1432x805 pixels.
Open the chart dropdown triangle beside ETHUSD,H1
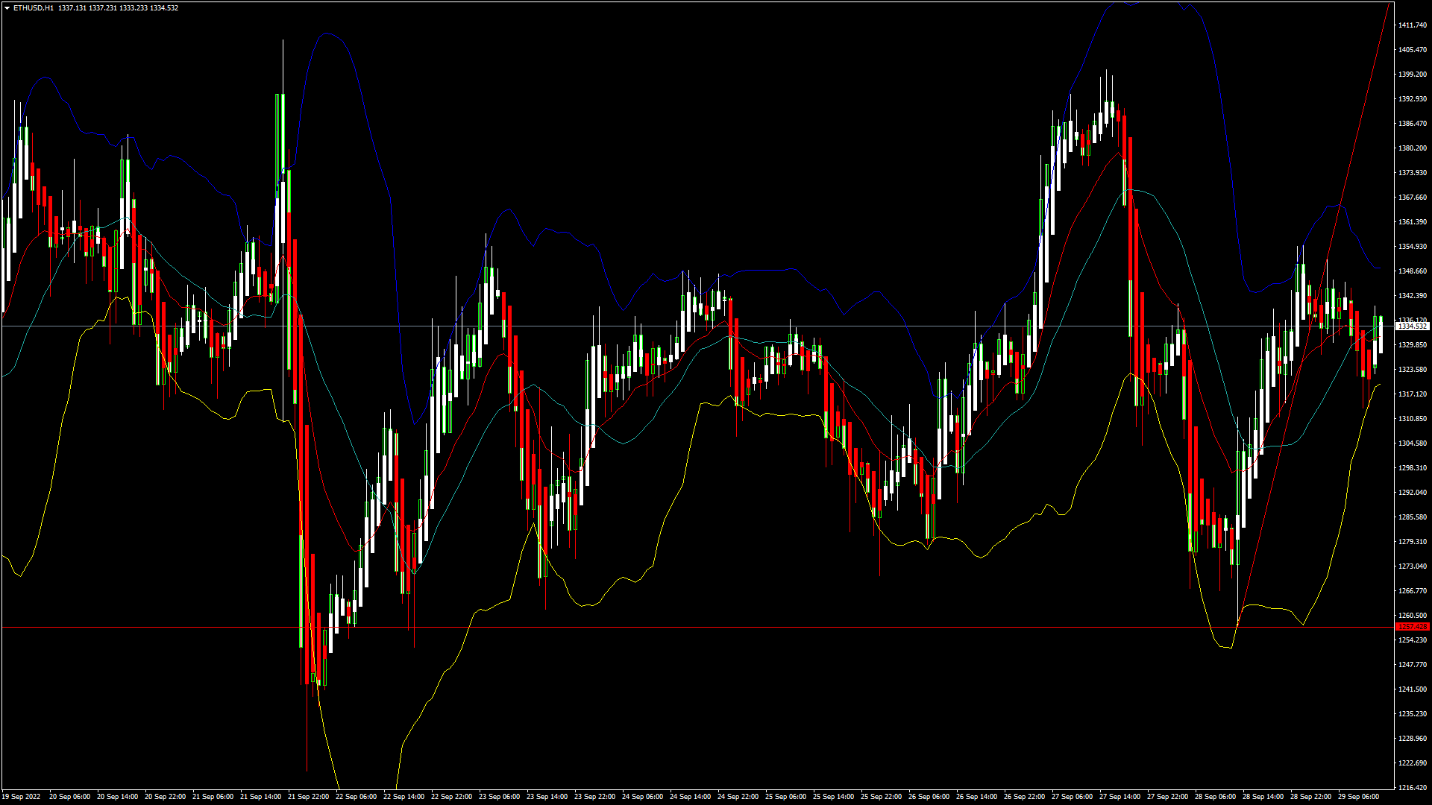(6, 8)
